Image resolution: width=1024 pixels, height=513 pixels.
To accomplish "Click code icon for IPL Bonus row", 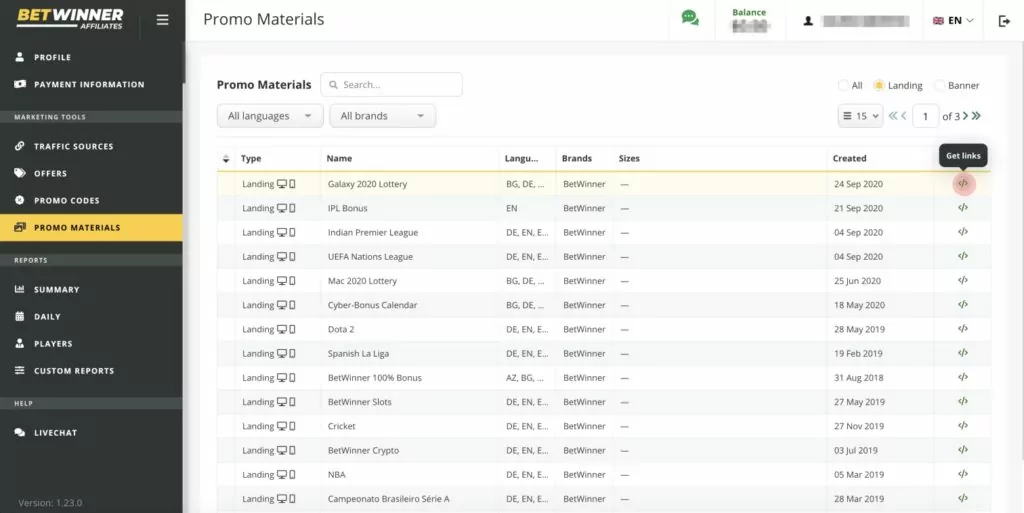I will point(963,208).
